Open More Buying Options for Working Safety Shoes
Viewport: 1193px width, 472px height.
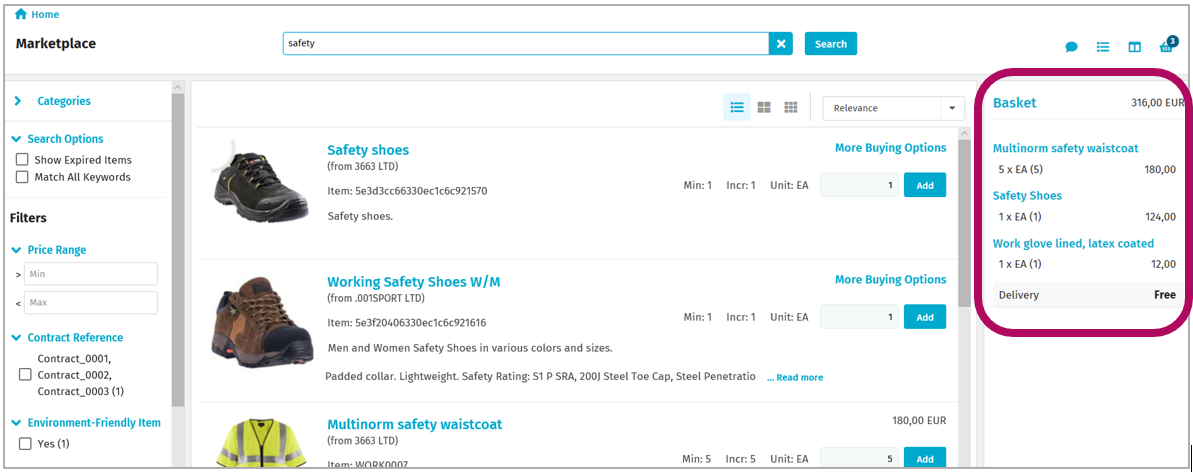pyautogui.click(x=890, y=279)
